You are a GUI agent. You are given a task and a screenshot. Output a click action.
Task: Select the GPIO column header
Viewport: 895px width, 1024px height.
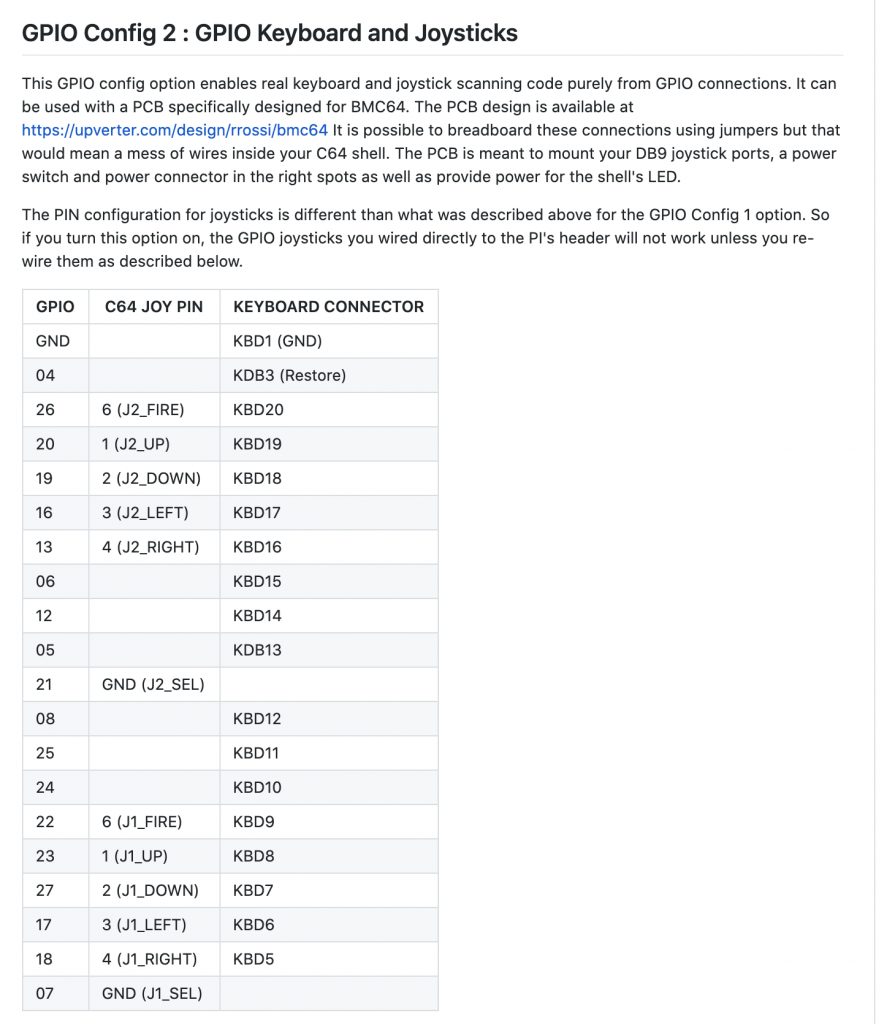(56, 306)
